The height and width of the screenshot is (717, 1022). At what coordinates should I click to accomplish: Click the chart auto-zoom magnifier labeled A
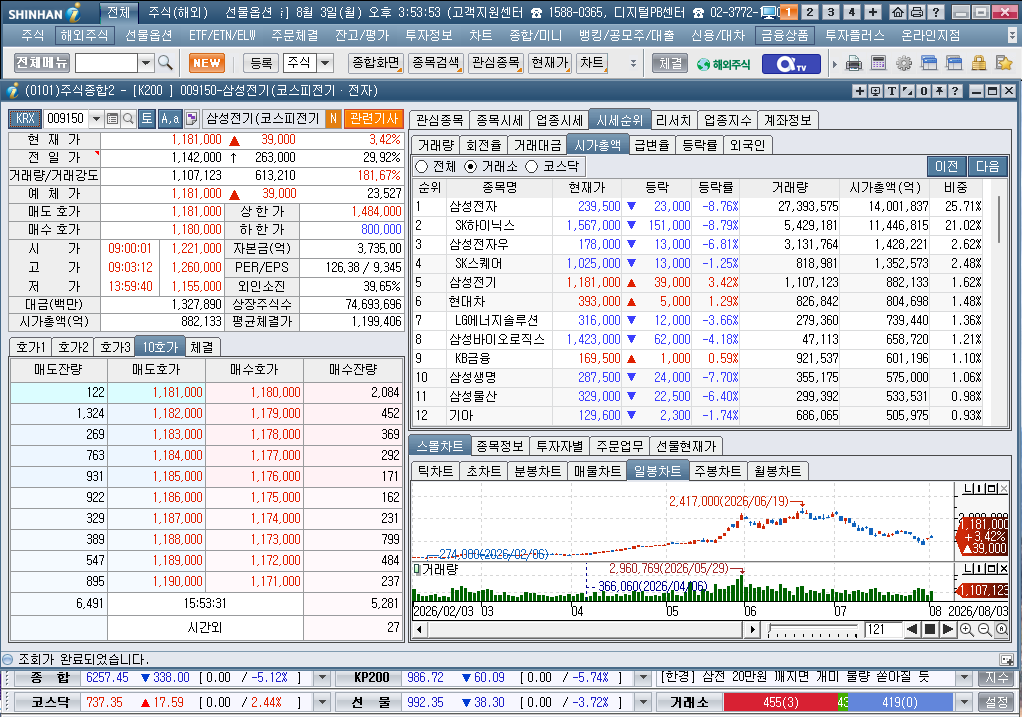[x=1001, y=629]
